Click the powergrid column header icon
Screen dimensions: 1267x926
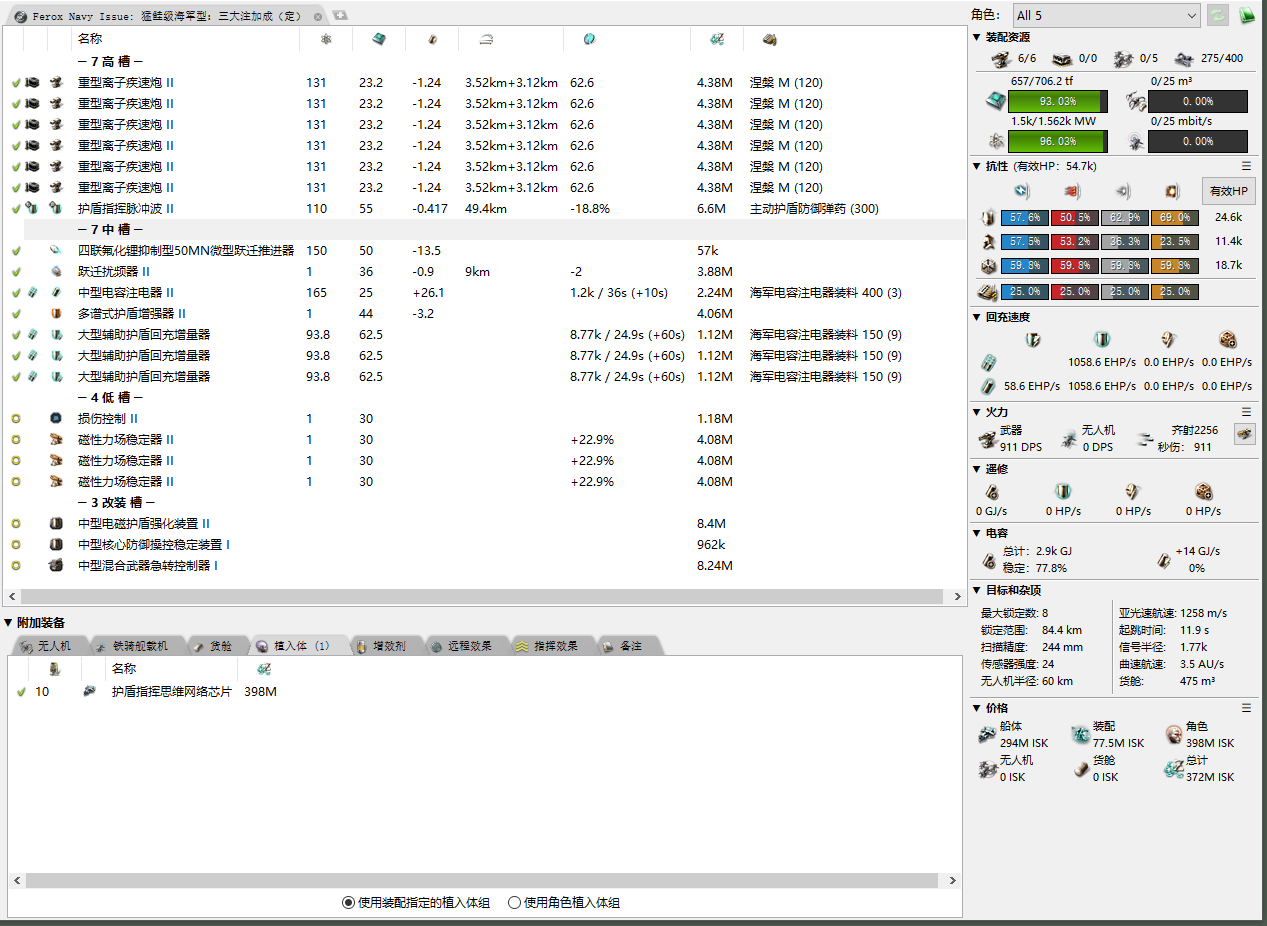325,39
